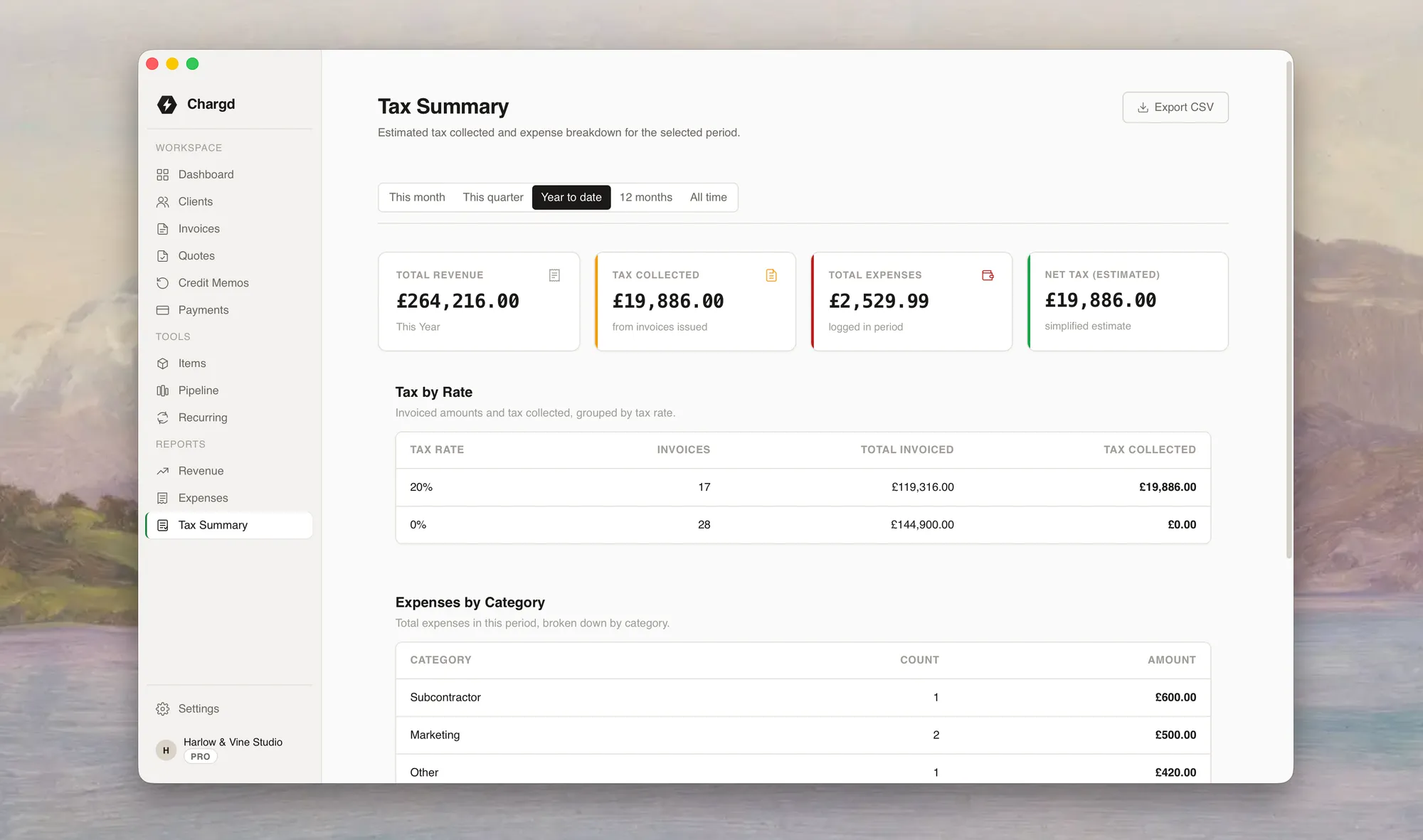
Task: Click the Settings gear icon
Action: click(163, 709)
